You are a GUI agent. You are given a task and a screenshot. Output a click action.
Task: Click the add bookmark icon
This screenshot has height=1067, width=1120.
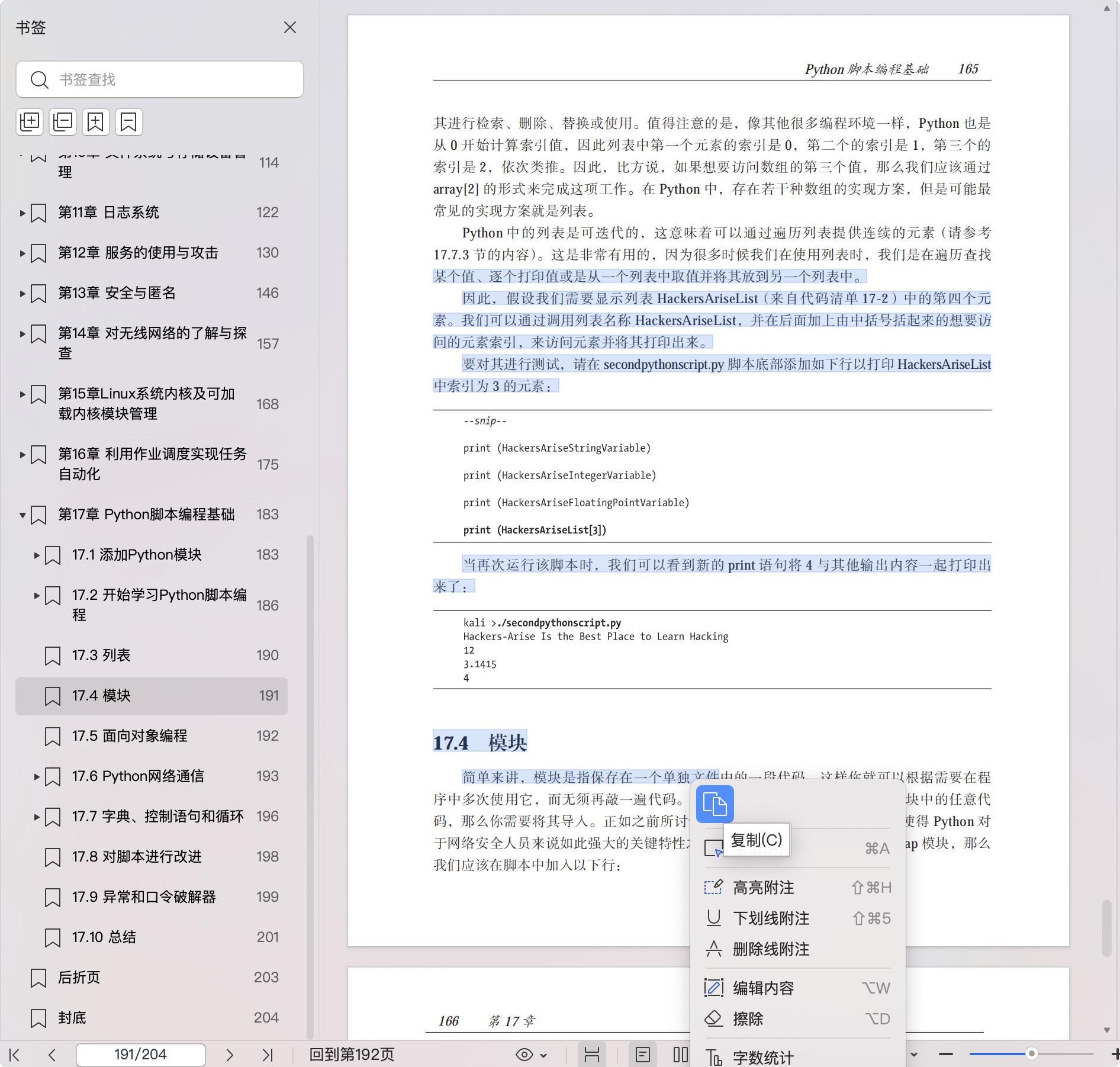pos(95,121)
